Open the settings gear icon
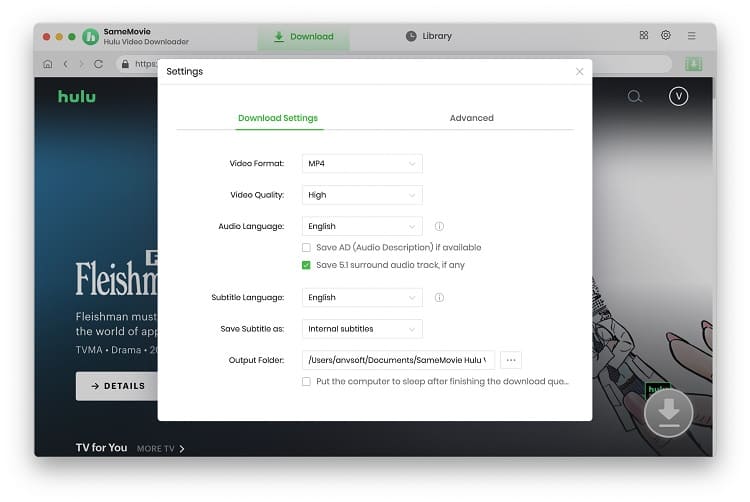 point(666,35)
